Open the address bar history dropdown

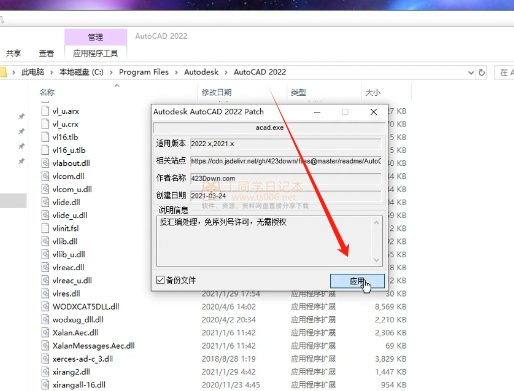point(471,72)
